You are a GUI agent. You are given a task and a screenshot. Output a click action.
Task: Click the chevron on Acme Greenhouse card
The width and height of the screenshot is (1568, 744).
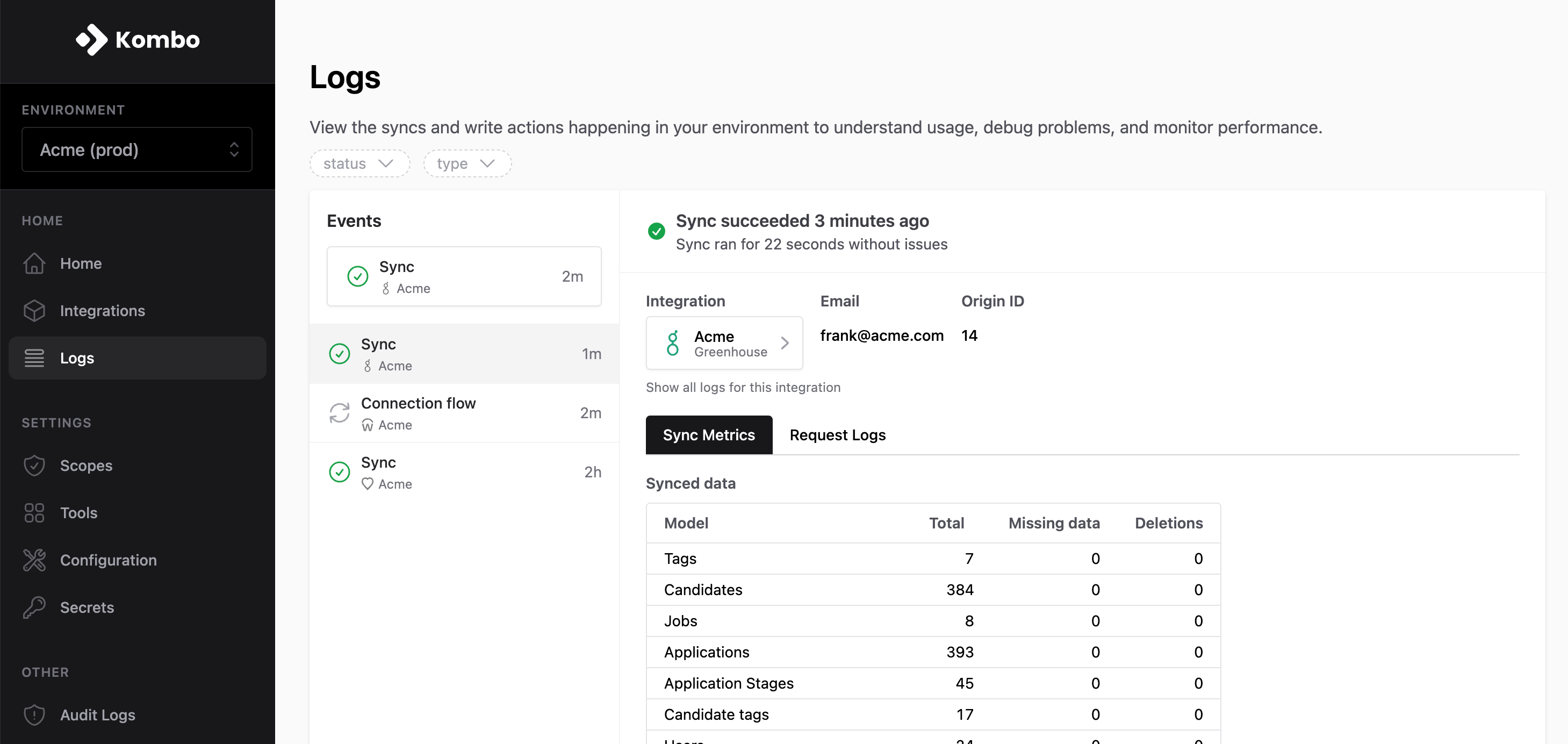point(785,344)
